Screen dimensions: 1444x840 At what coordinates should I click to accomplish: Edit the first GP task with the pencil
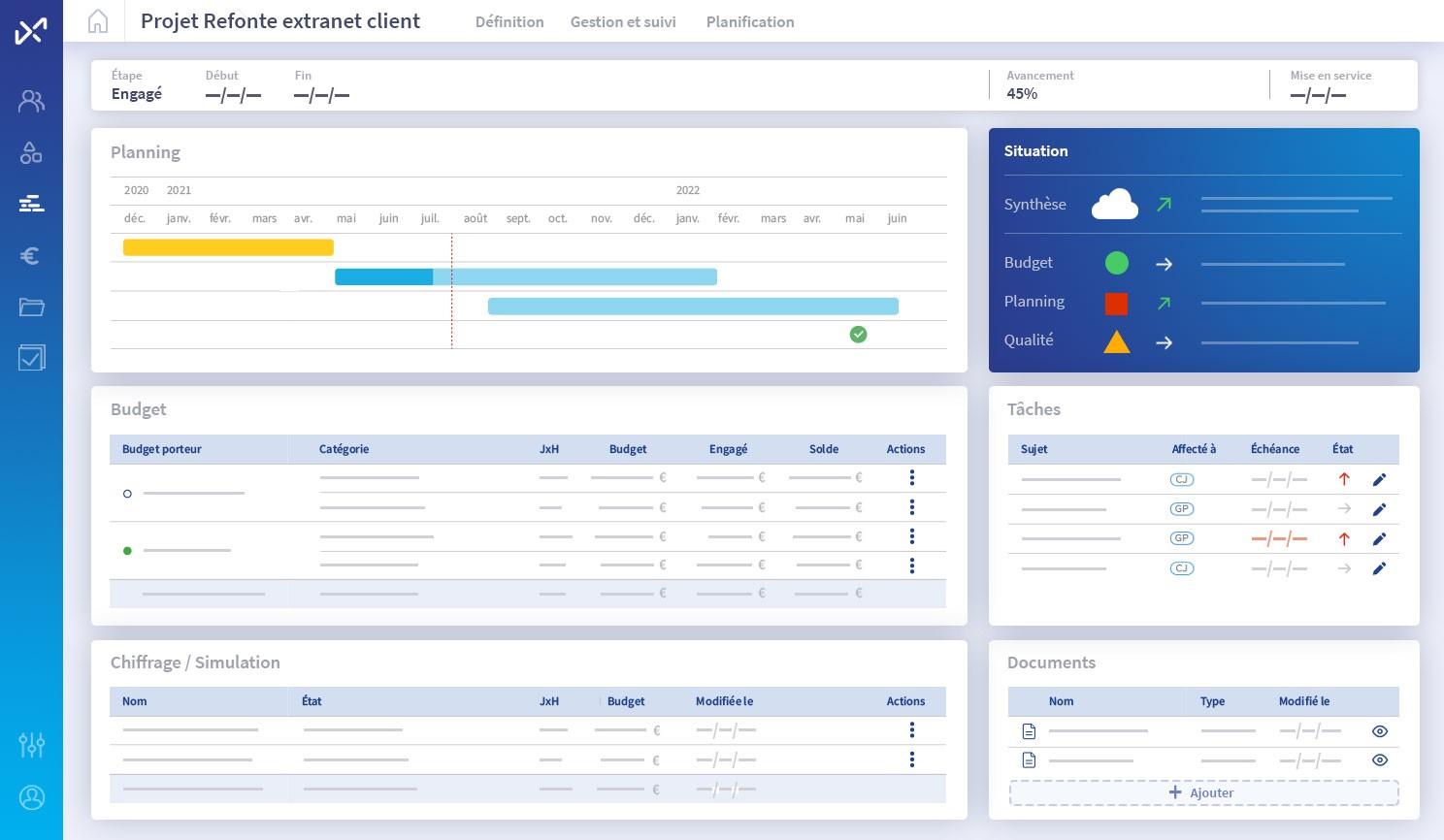point(1379,509)
